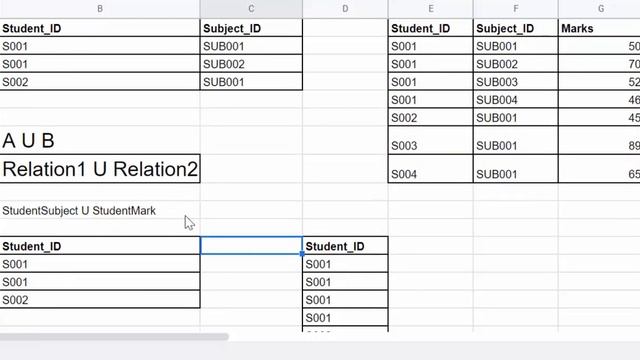Select 'S002' in column E
Screen dimensions: 640x360
pyautogui.click(x=431, y=118)
